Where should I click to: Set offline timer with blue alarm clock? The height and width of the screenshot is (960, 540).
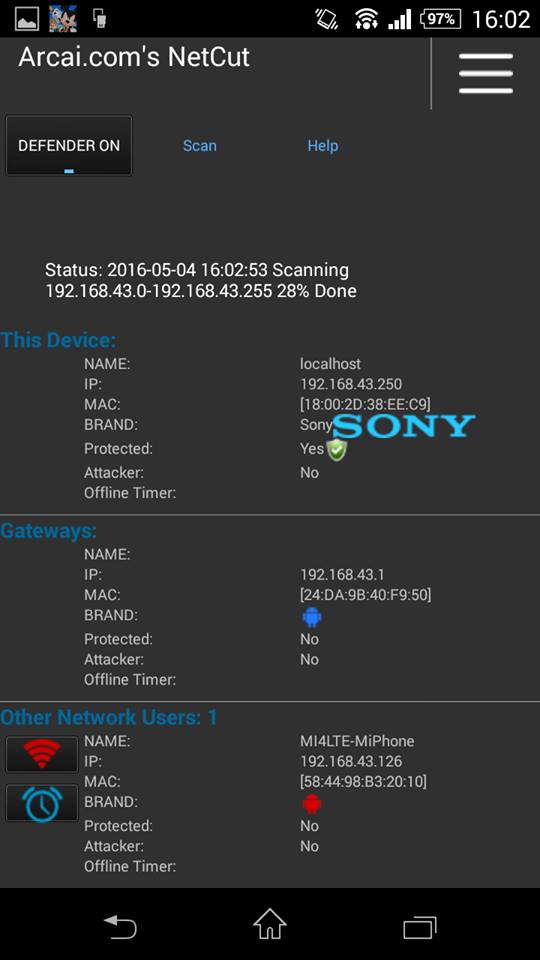42,803
